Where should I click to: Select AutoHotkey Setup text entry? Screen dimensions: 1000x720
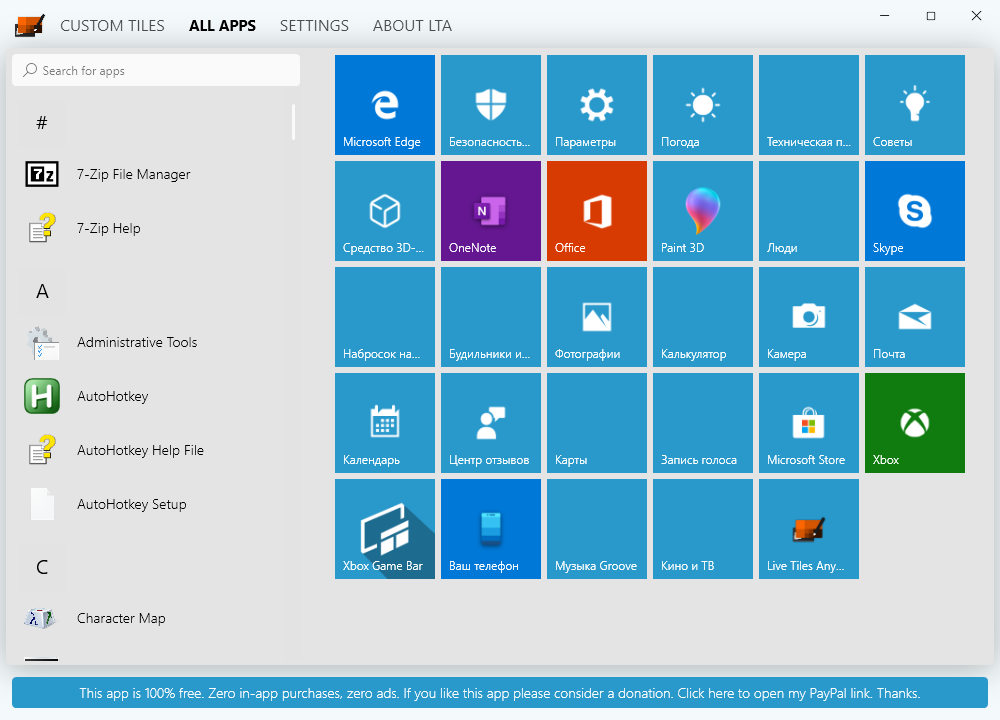pos(131,504)
